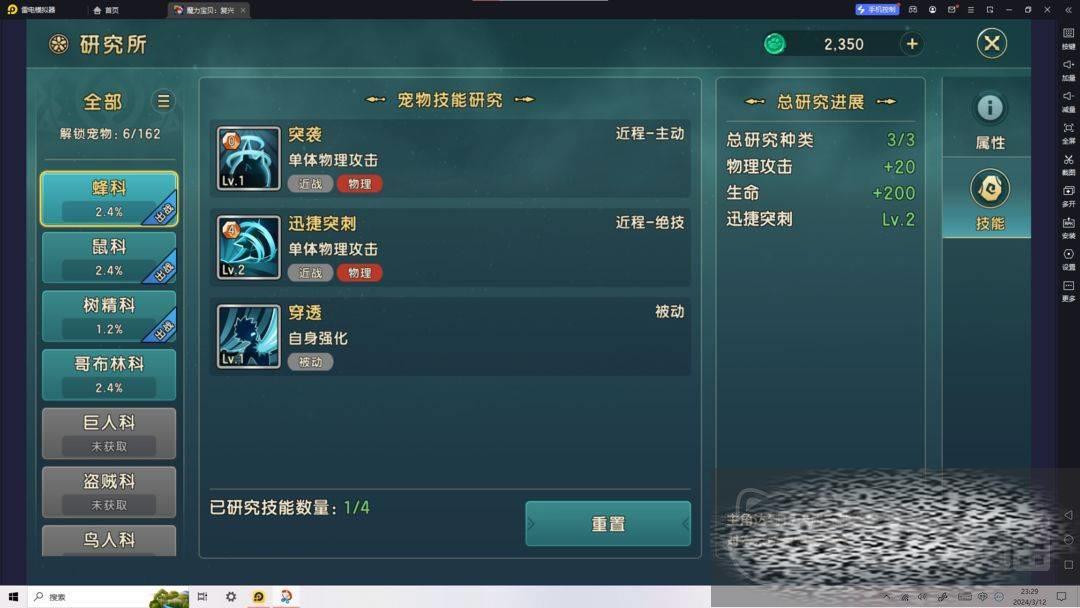Choose the 树精科 pet category
1080x608 pixels.
tap(109, 316)
